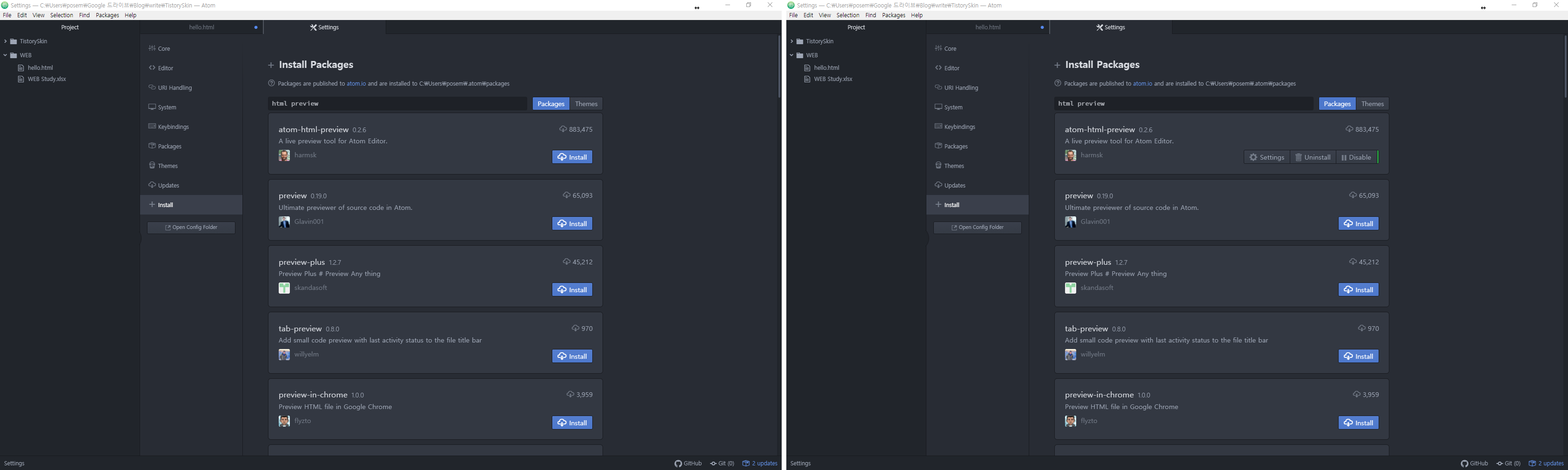Switch to hello.html tab in left window
Image resolution: width=1568 pixels, height=470 pixels.
[201, 27]
